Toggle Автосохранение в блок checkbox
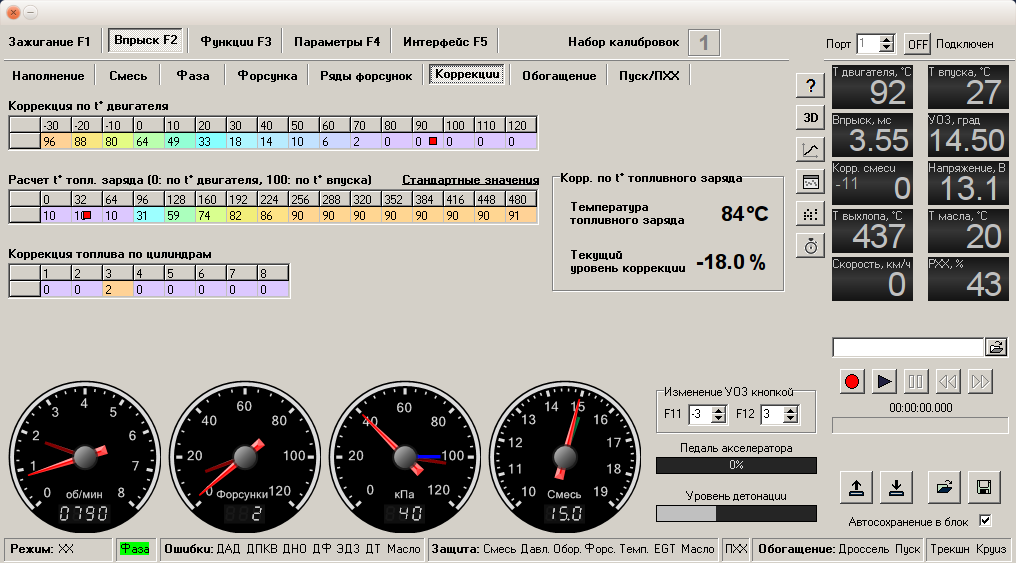The width and height of the screenshot is (1016, 563). coord(986,520)
